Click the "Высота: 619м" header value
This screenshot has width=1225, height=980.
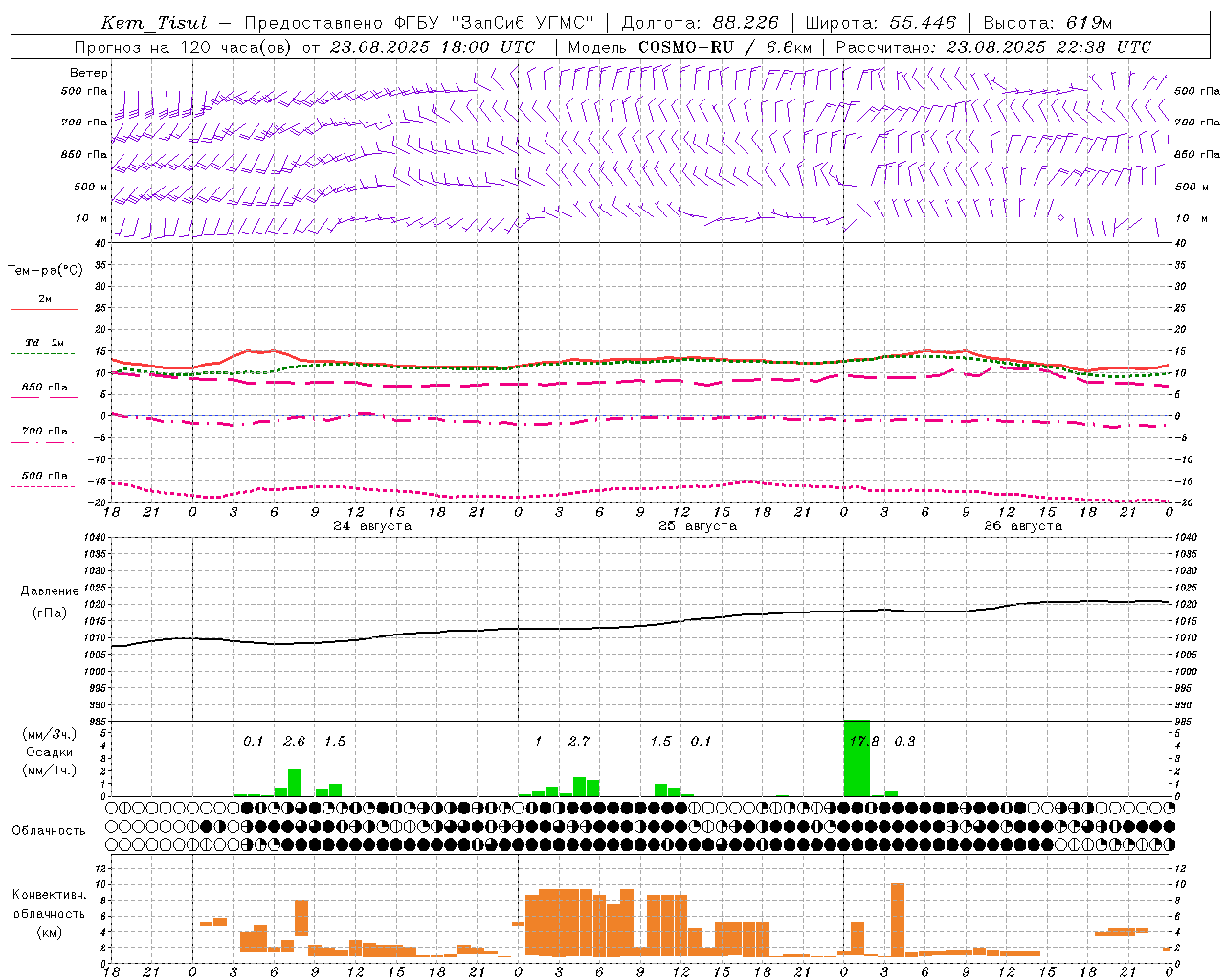click(1048, 23)
